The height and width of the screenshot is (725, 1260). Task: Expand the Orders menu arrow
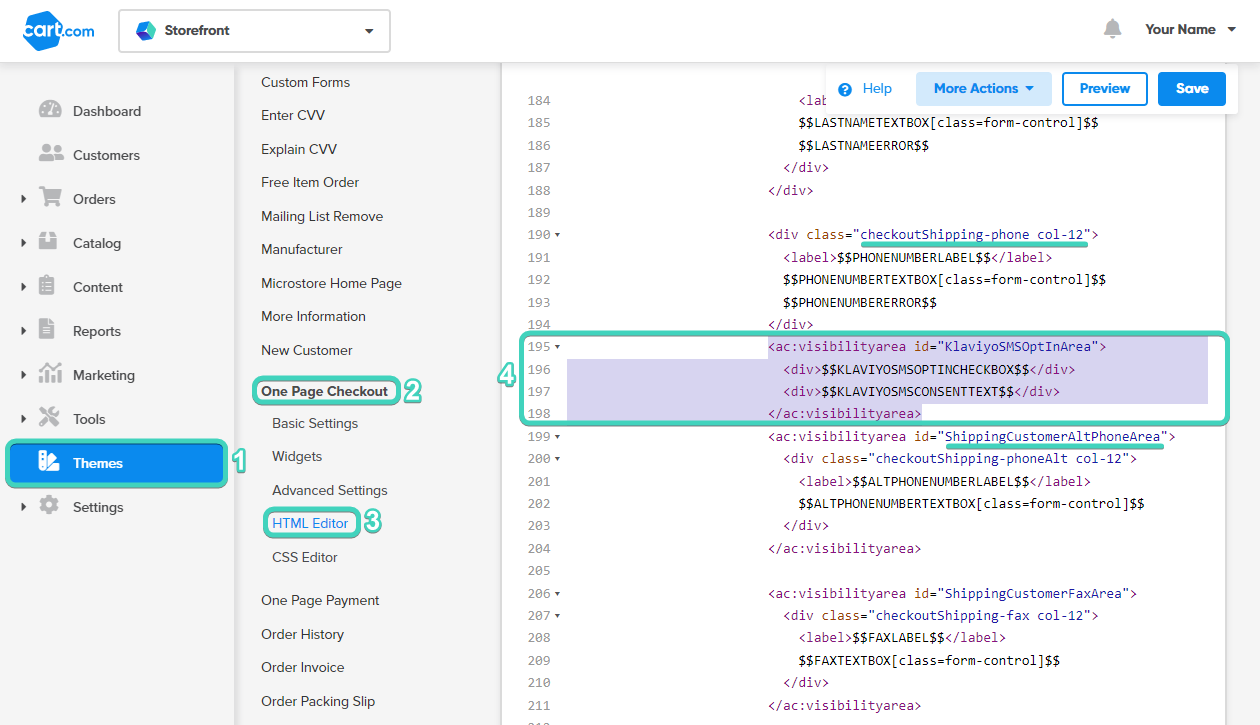[x=24, y=199]
